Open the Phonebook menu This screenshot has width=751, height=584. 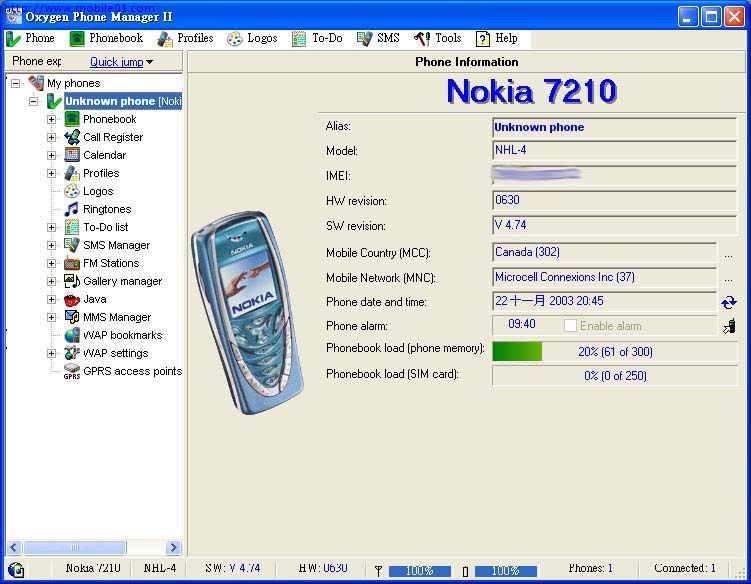pyautogui.click(x=106, y=38)
